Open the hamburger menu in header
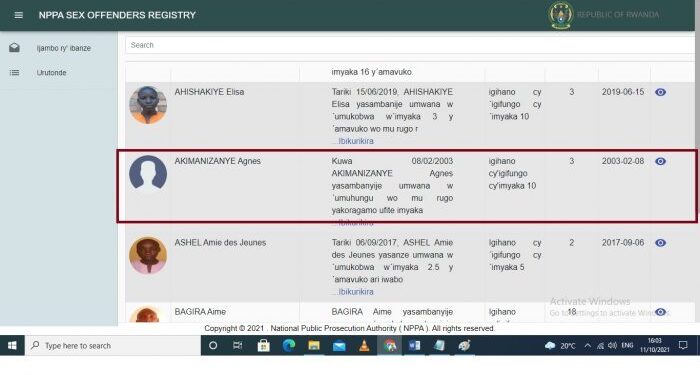 pyautogui.click(x=18, y=15)
